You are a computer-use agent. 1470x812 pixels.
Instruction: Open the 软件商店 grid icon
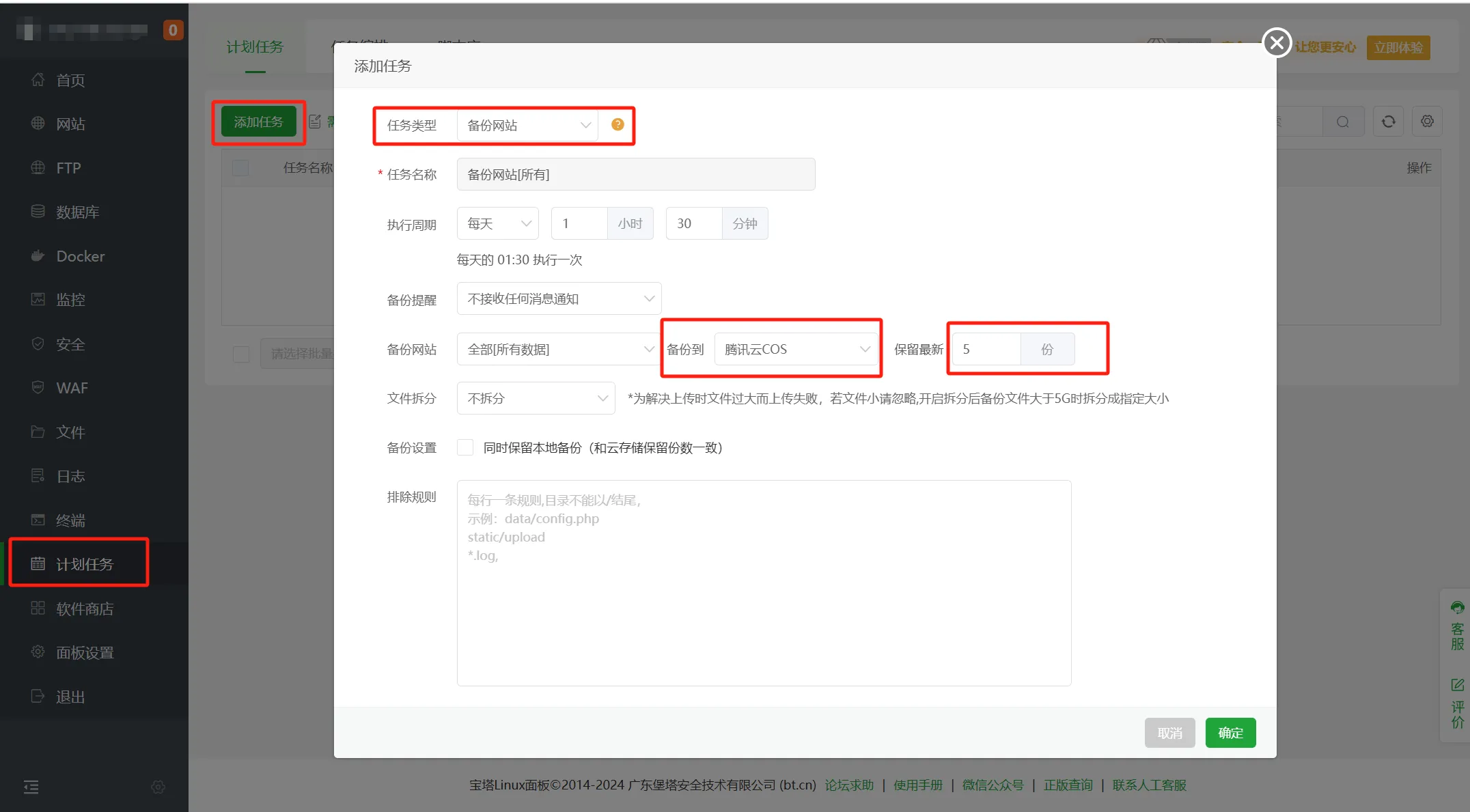[38, 608]
